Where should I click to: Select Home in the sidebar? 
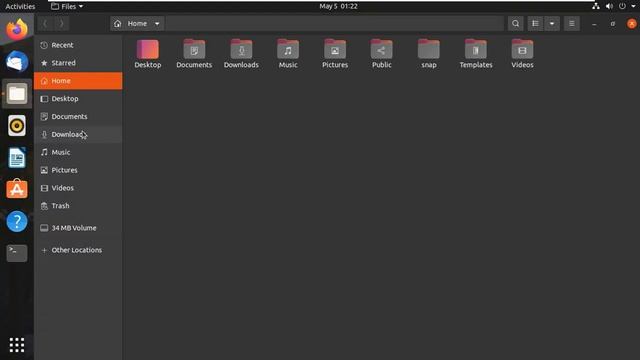[x=78, y=81]
